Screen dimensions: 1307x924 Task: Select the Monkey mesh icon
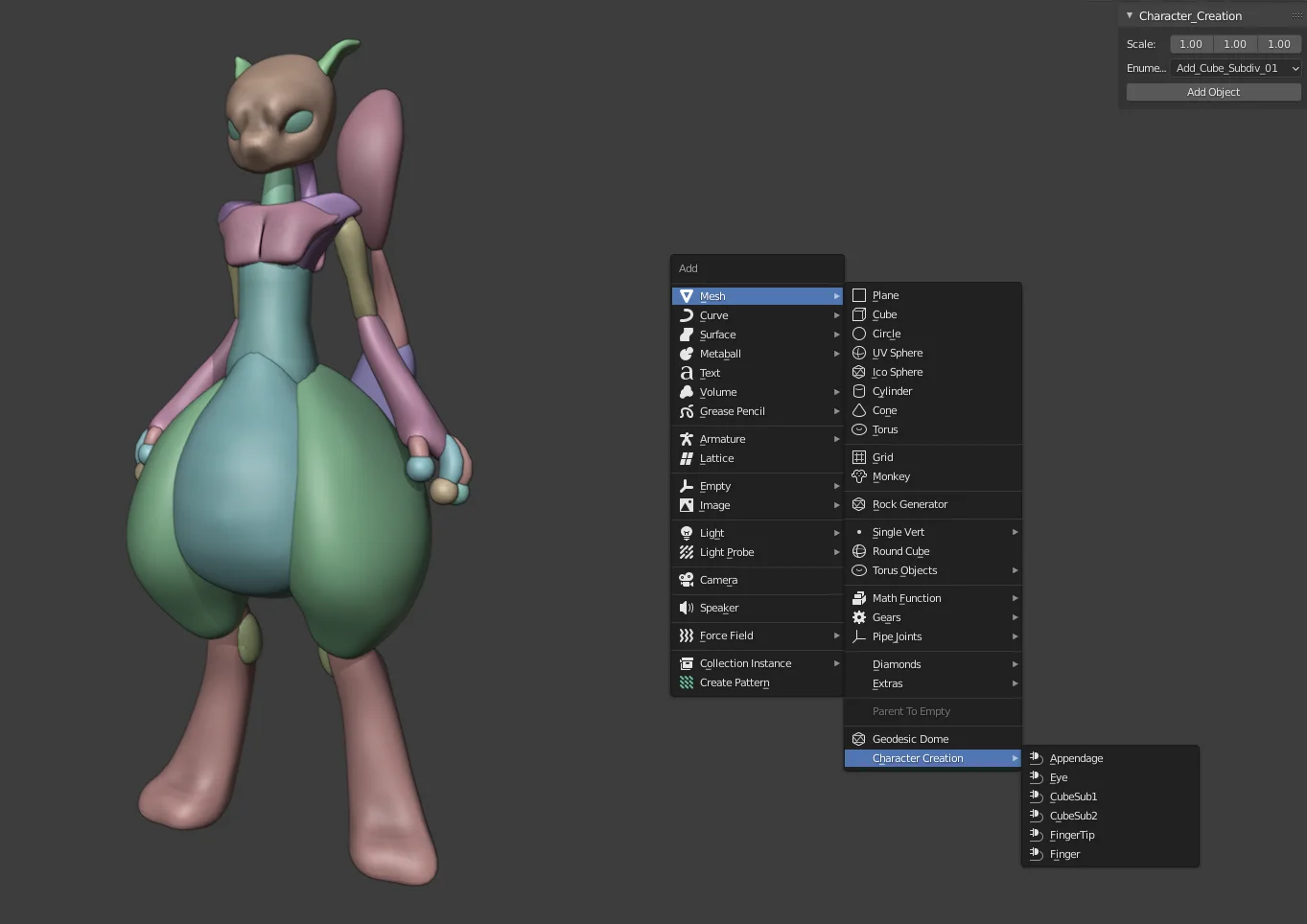[x=860, y=476]
